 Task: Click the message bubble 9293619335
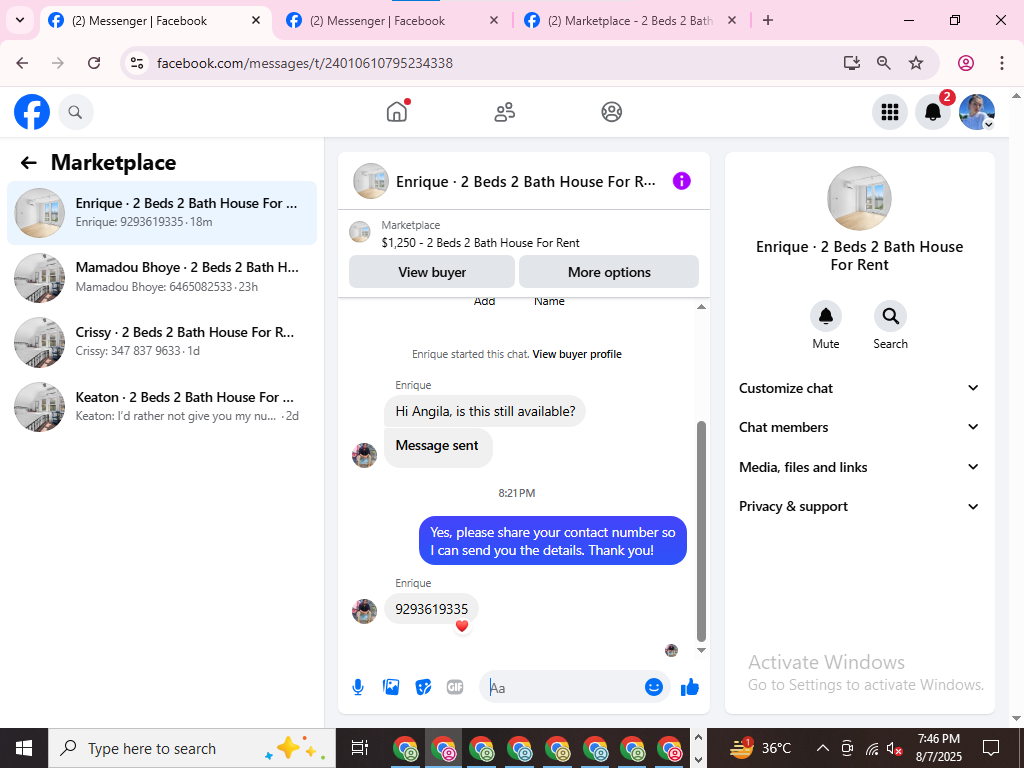point(431,609)
